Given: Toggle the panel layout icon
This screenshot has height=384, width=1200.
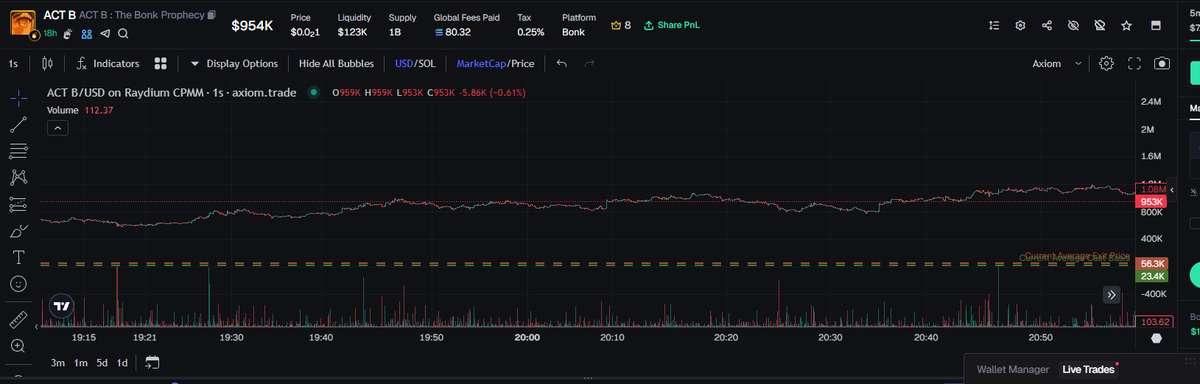Looking at the screenshot, I should [x=1156, y=25].
